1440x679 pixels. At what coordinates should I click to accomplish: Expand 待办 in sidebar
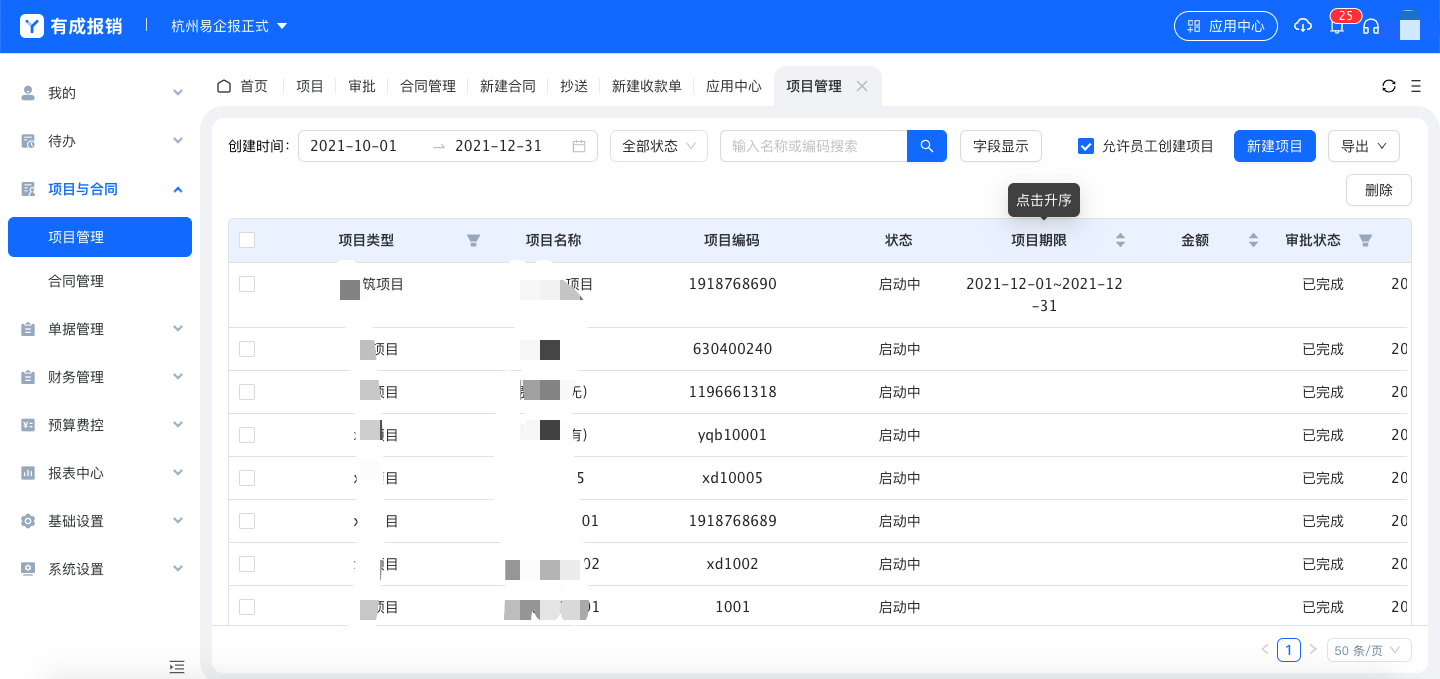coord(100,141)
